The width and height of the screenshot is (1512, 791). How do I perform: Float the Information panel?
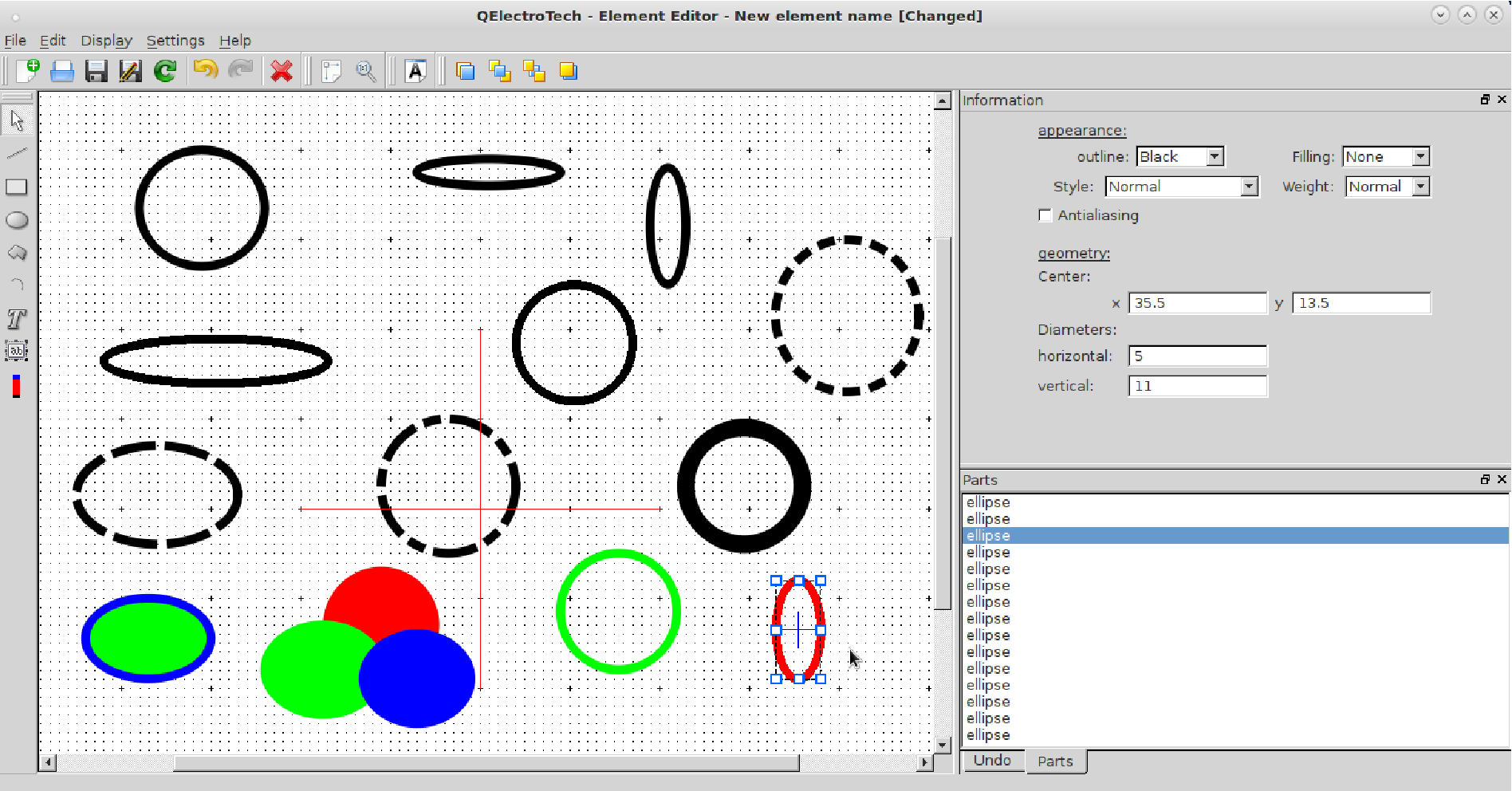[x=1485, y=100]
